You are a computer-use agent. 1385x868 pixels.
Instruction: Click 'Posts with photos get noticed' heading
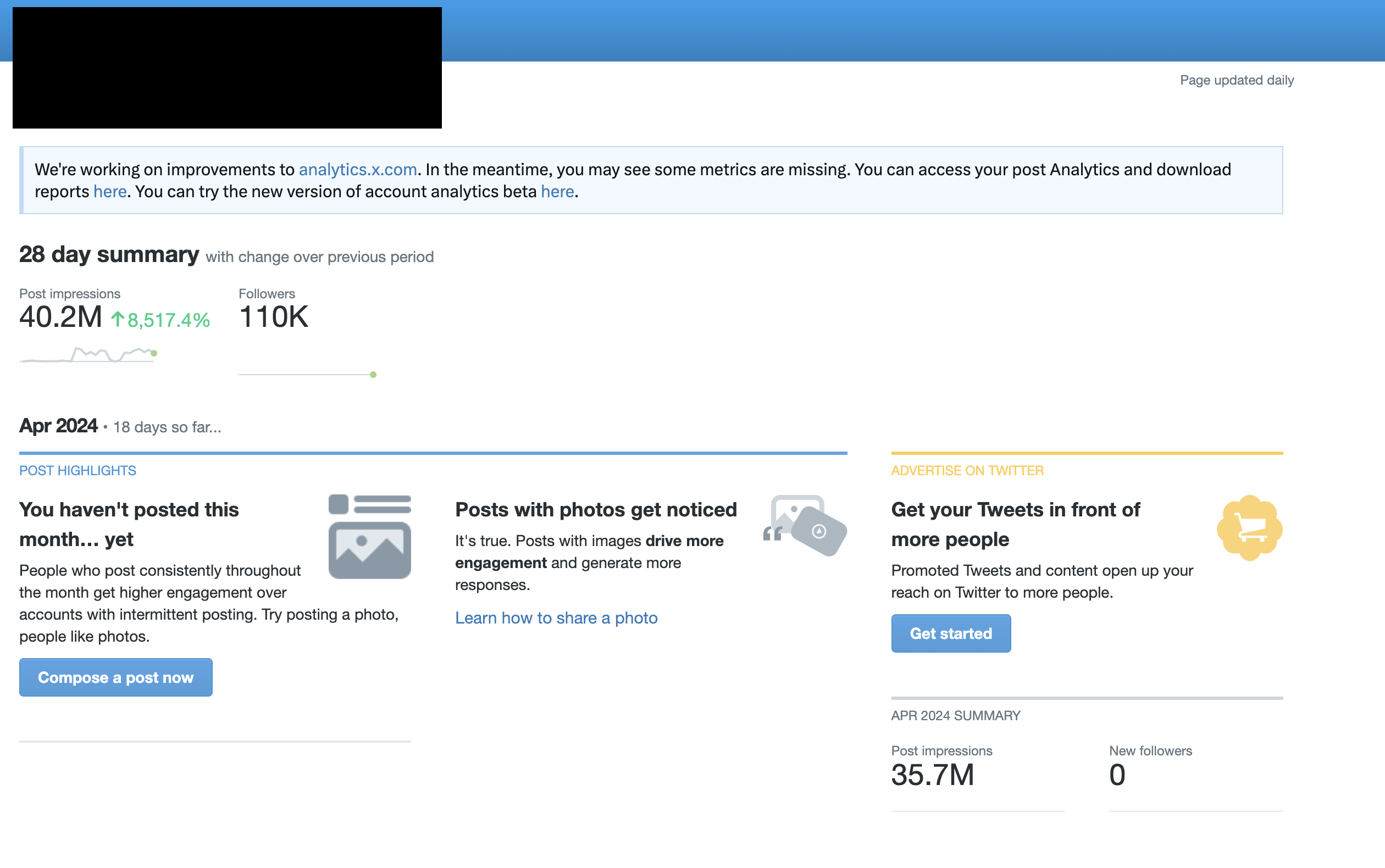595,509
